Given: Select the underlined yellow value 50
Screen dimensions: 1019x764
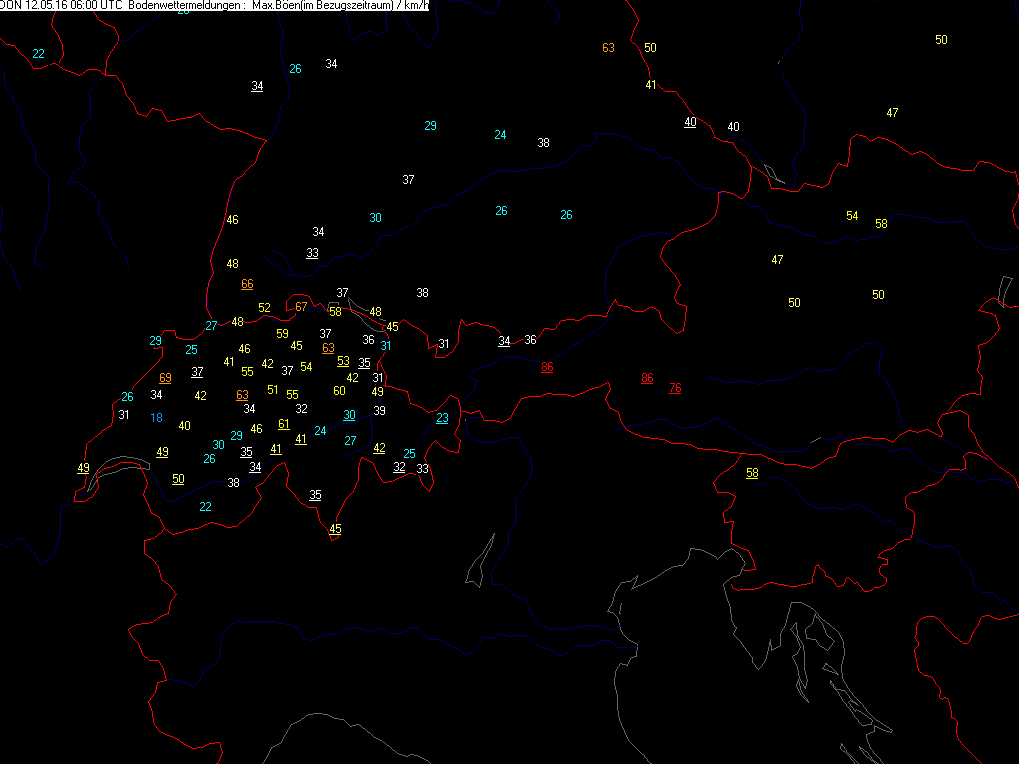Looking at the screenshot, I should coord(178,479).
